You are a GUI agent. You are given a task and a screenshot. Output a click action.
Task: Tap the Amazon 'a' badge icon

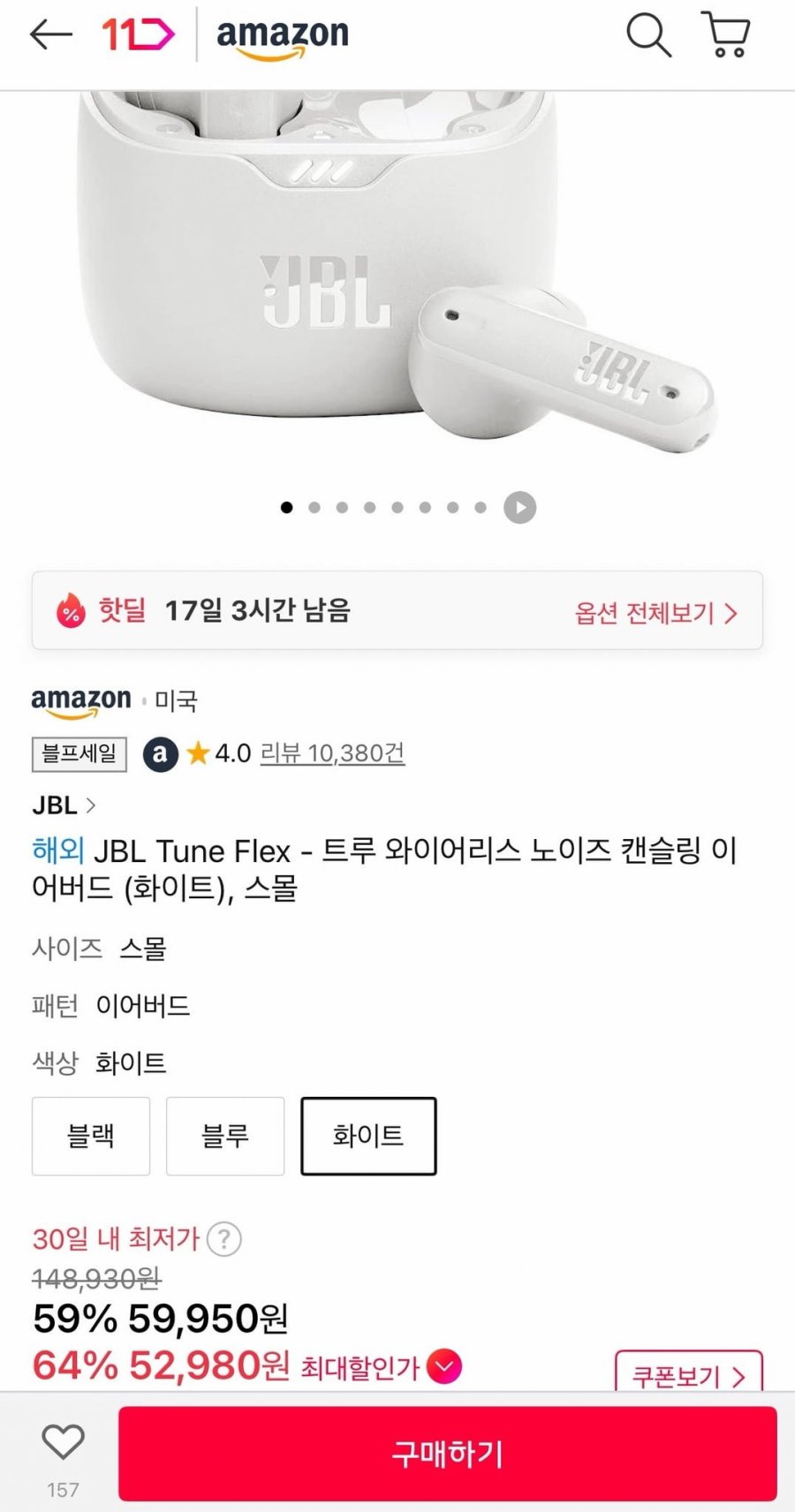pyautogui.click(x=161, y=754)
